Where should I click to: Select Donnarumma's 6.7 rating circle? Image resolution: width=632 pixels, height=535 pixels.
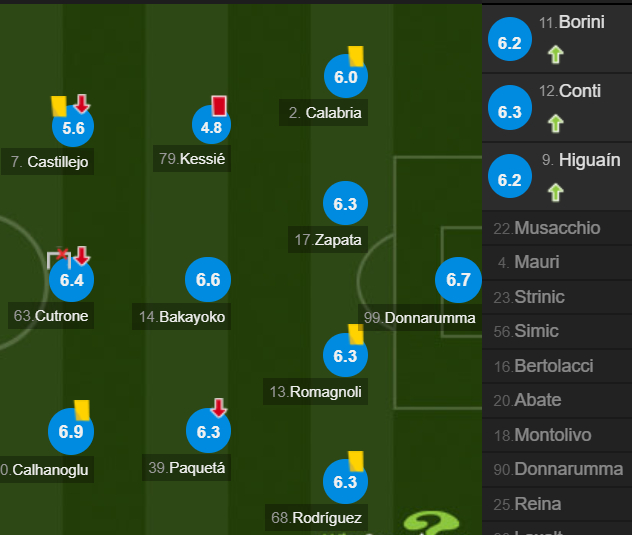pyautogui.click(x=458, y=280)
